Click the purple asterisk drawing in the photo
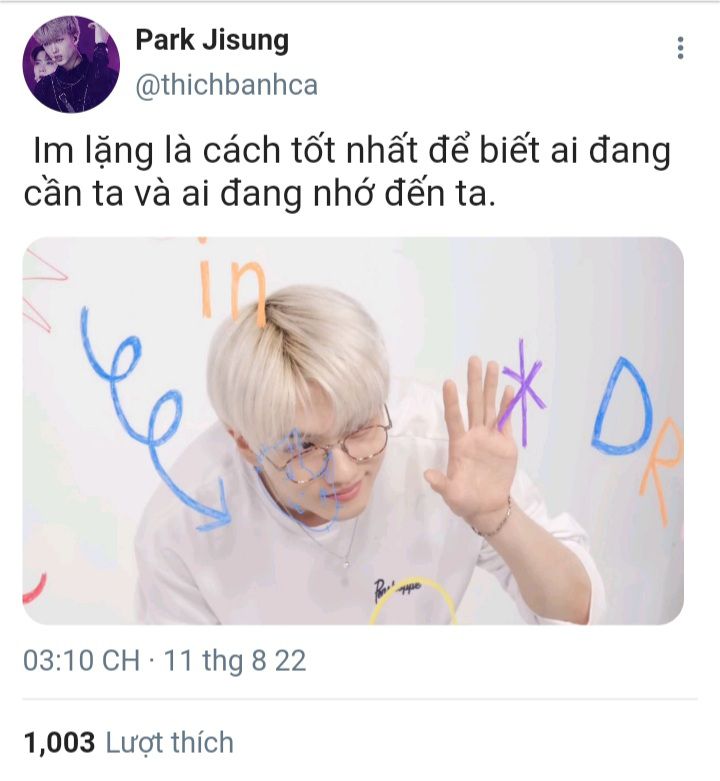This screenshot has width=720, height=781. [521, 392]
